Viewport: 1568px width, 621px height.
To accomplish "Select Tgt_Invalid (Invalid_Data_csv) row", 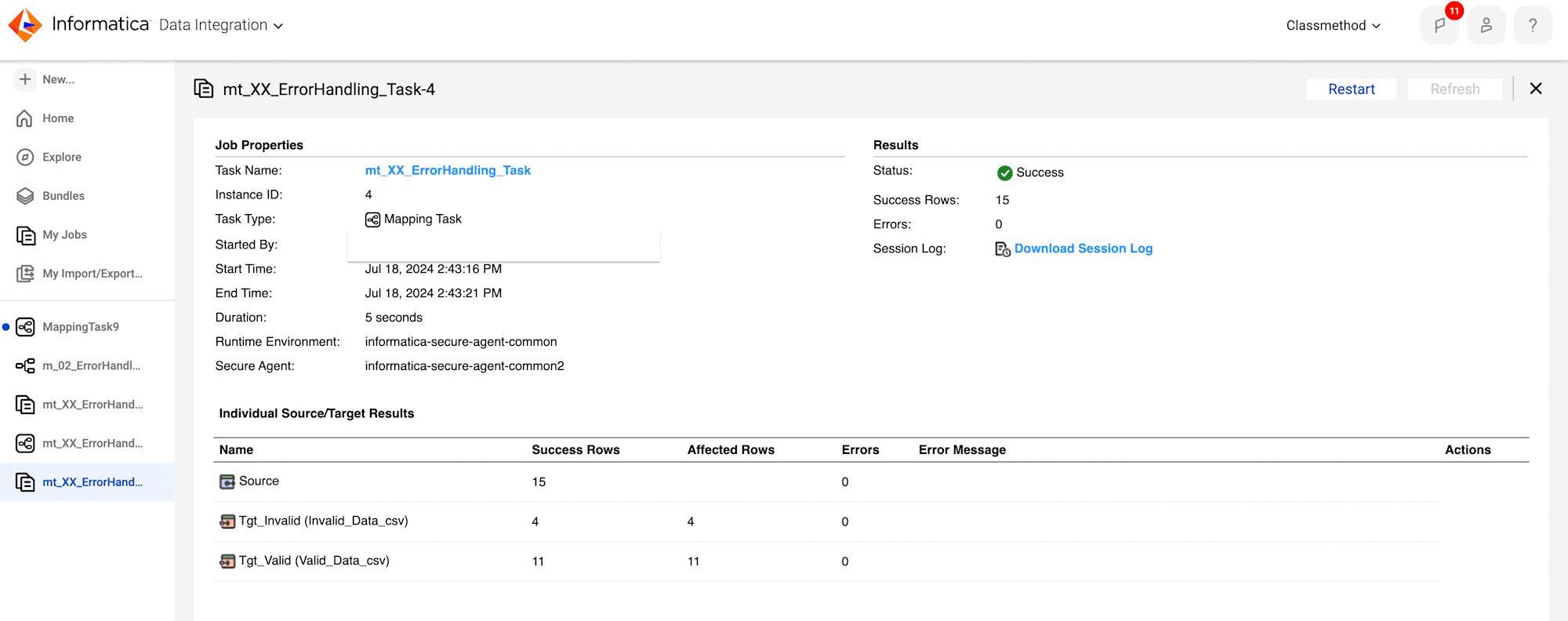I will [x=323, y=521].
